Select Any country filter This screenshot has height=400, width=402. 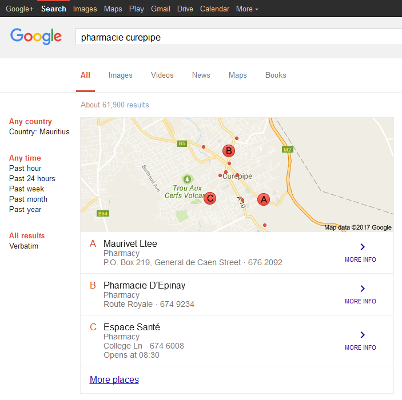point(30,122)
